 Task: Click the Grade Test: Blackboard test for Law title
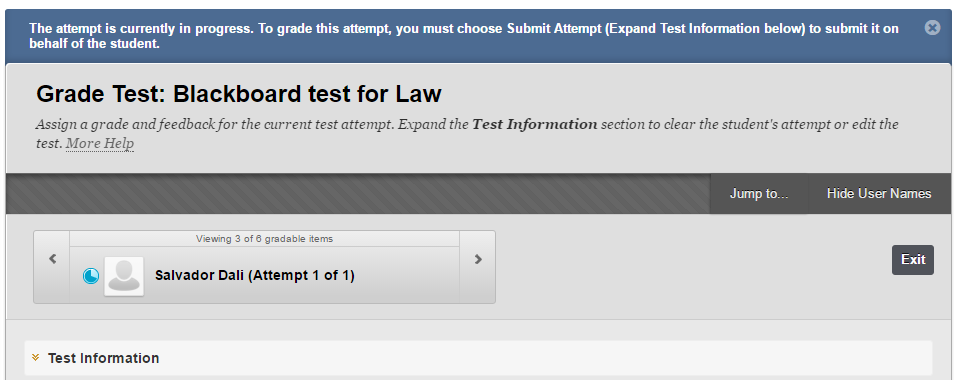click(239, 95)
